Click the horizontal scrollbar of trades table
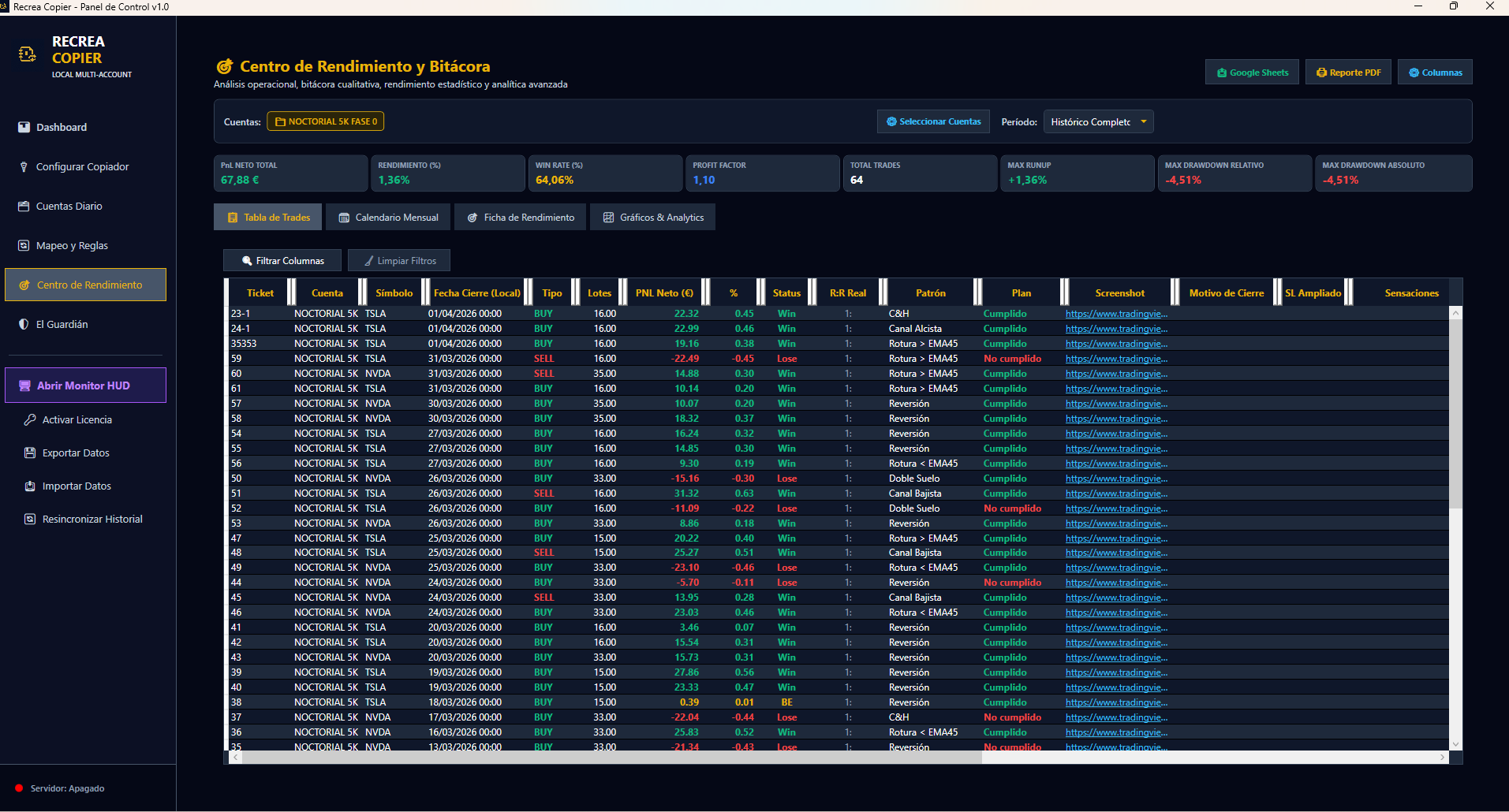Screen dimensions: 1509x812 tap(611, 757)
